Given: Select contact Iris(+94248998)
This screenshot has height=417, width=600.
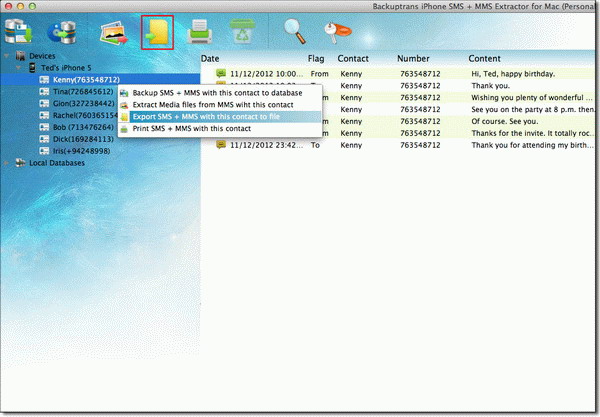Looking at the screenshot, I should 82,151.
